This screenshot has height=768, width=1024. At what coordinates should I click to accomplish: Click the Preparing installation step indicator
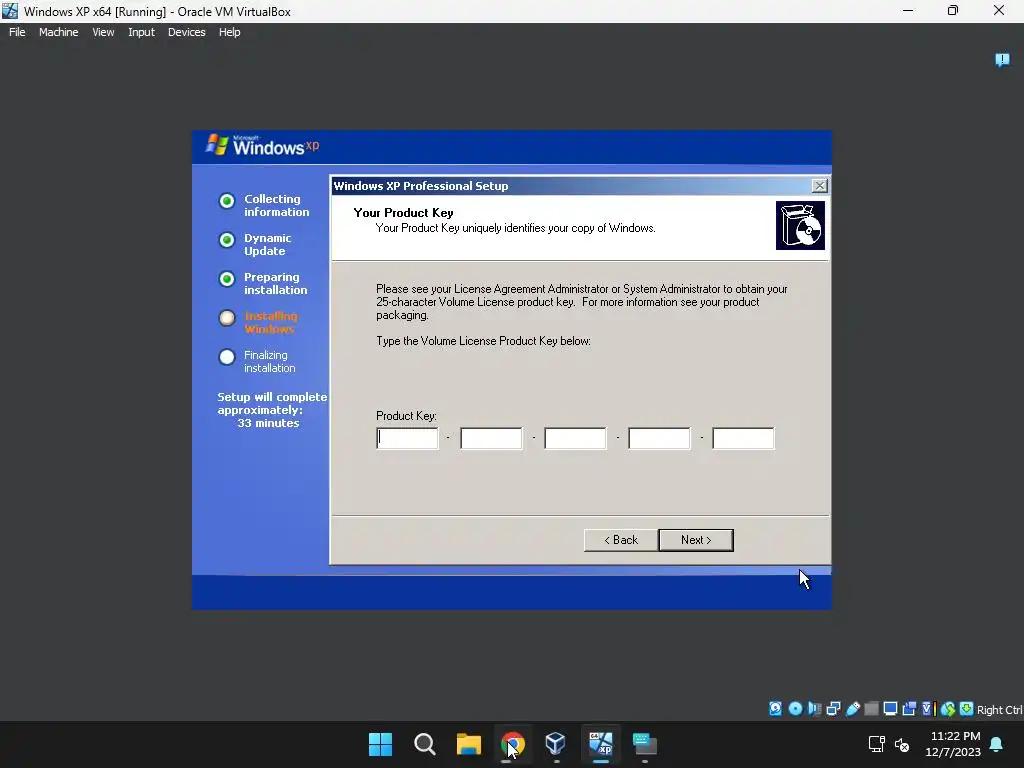click(x=227, y=279)
